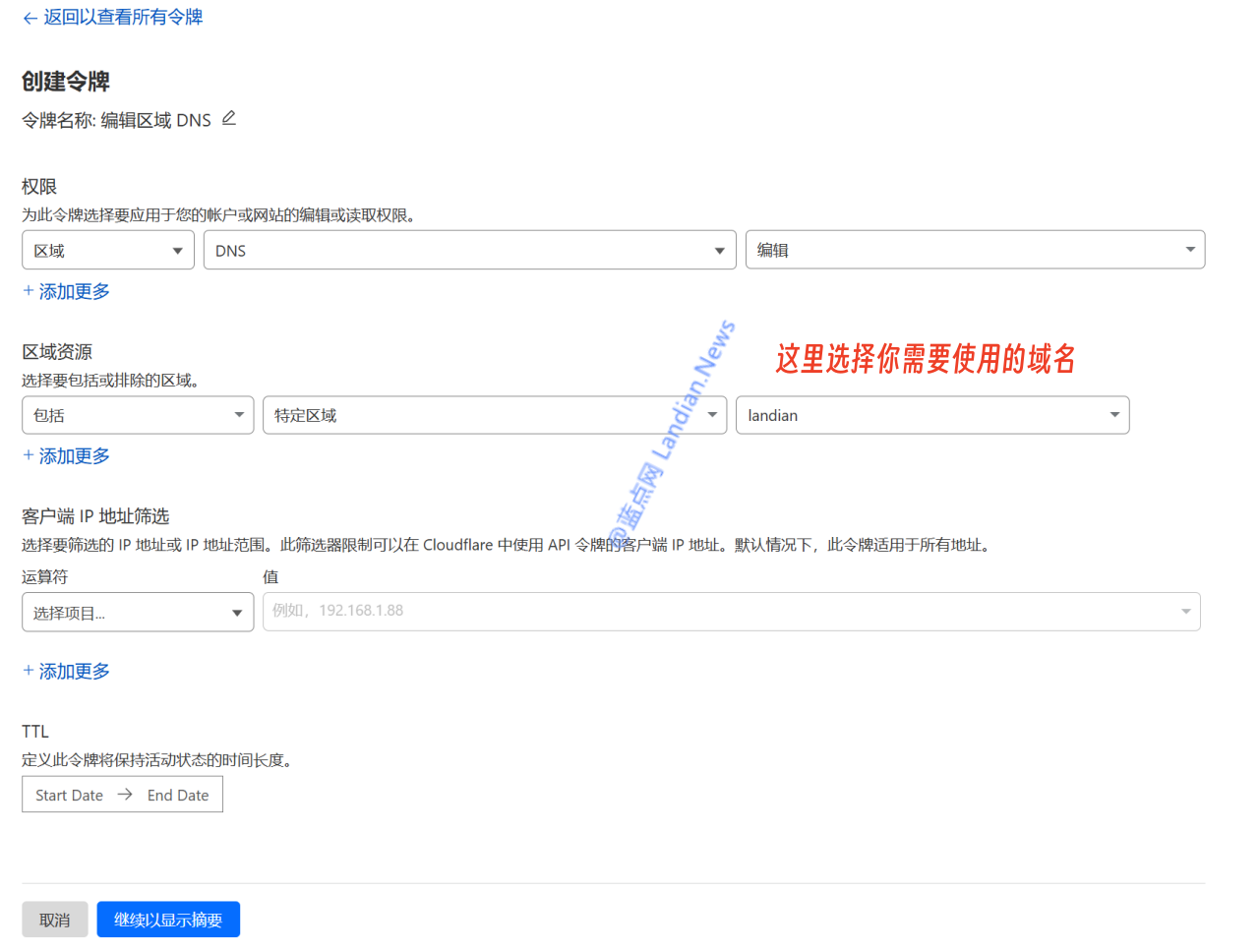Click the pencil icon to edit token name
This screenshot has width=1259, height=952.
[229, 119]
